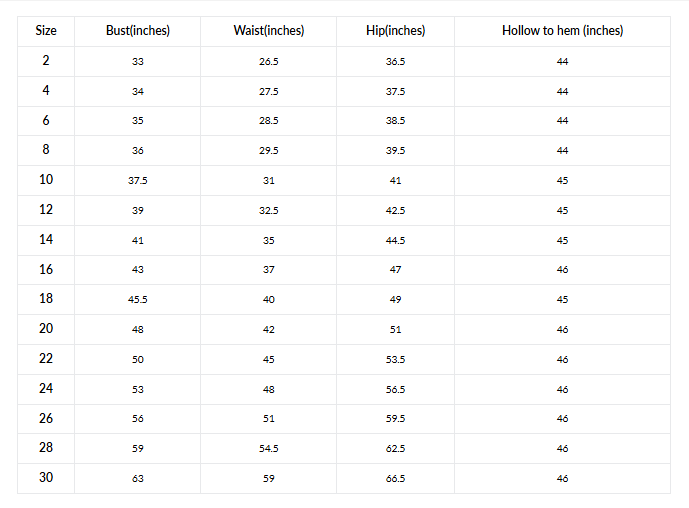Select the waist value 54.5
Viewport: 689px width, 508px height.
click(x=268, y=448)
